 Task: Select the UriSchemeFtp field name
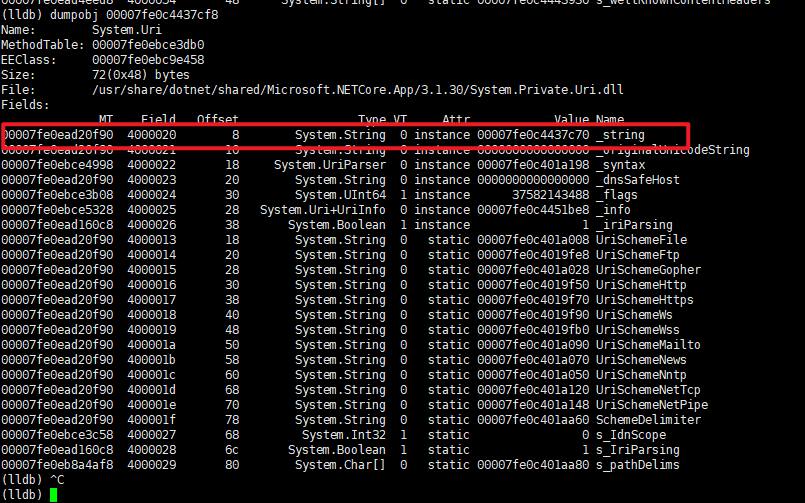point(637,255)
